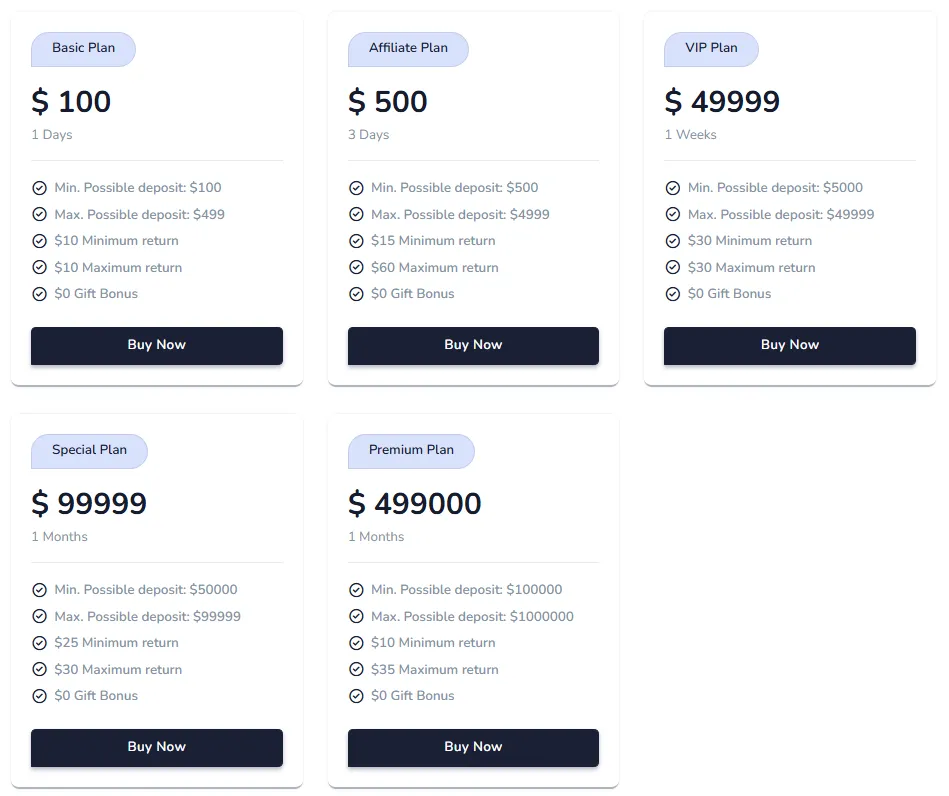
Task: Click the checkmark next to VIP Plan's Gift Bonus
Action: pos(673,293)
